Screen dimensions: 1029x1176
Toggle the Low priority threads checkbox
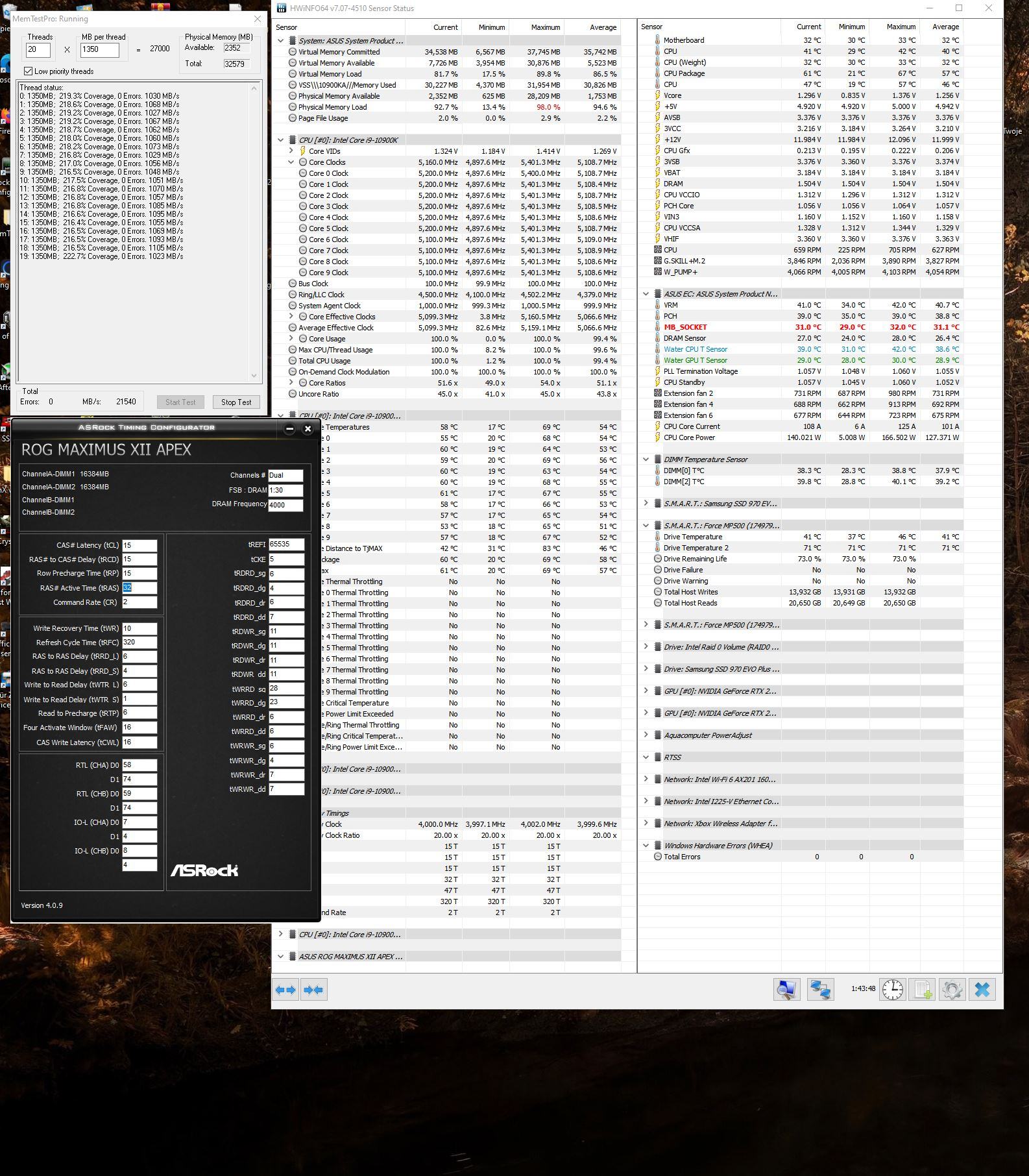point(28,71)
